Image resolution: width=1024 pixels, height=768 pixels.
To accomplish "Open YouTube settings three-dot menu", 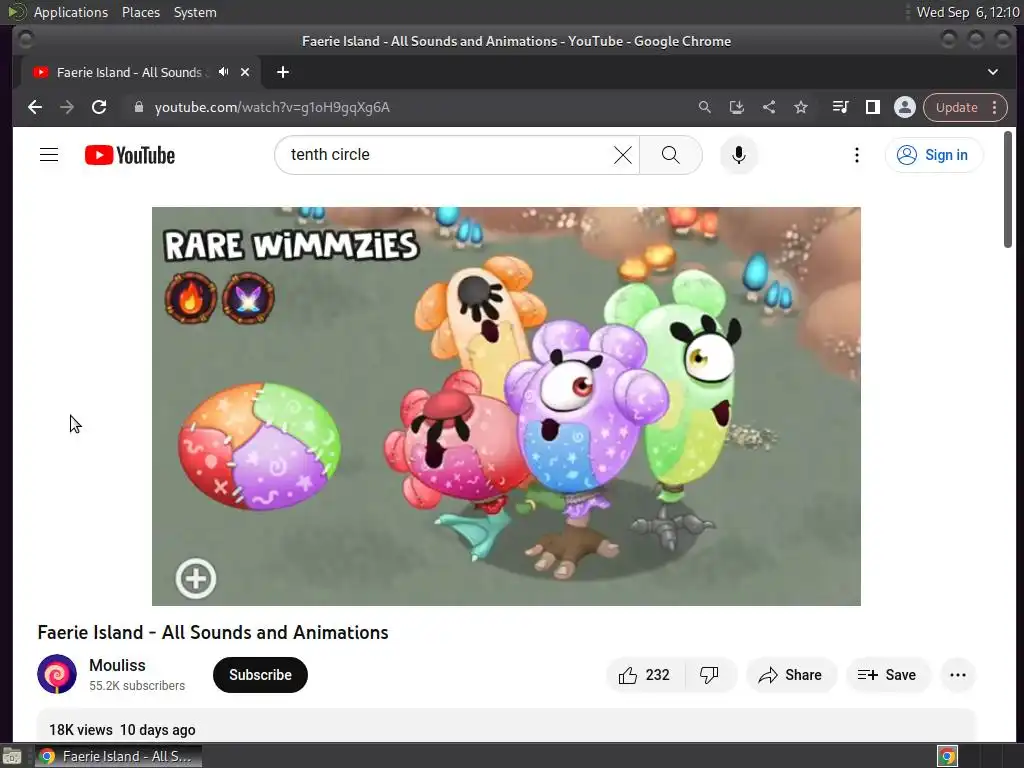I will (x=857, y=155).
